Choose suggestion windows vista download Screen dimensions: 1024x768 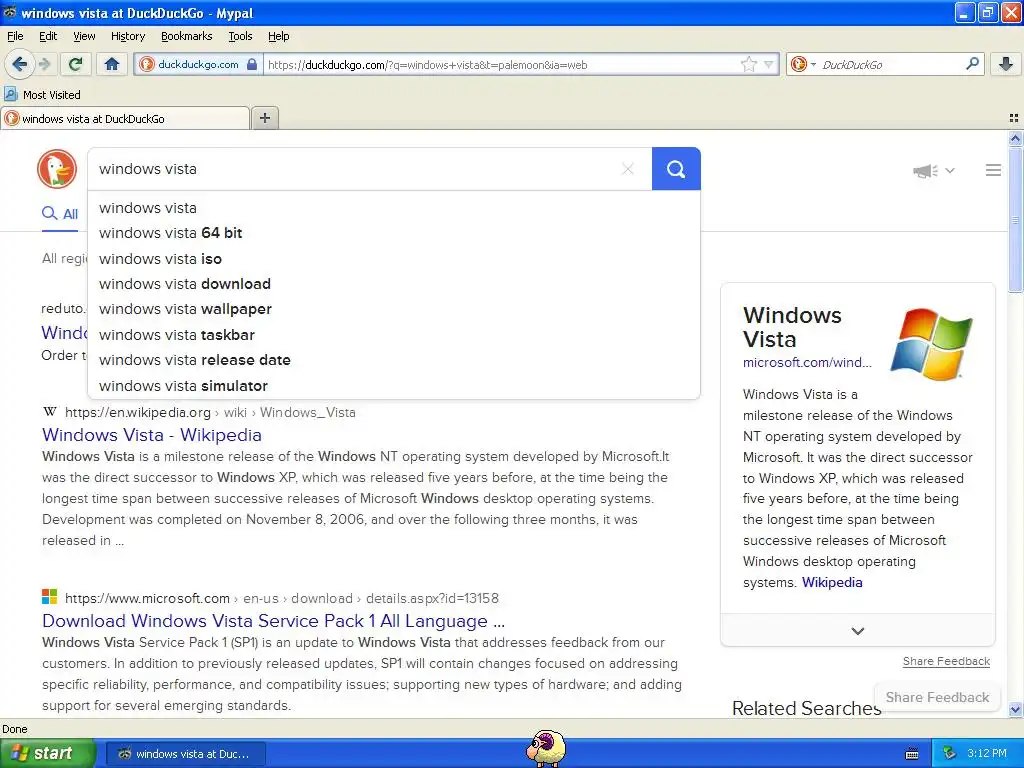tap(394, 284)
